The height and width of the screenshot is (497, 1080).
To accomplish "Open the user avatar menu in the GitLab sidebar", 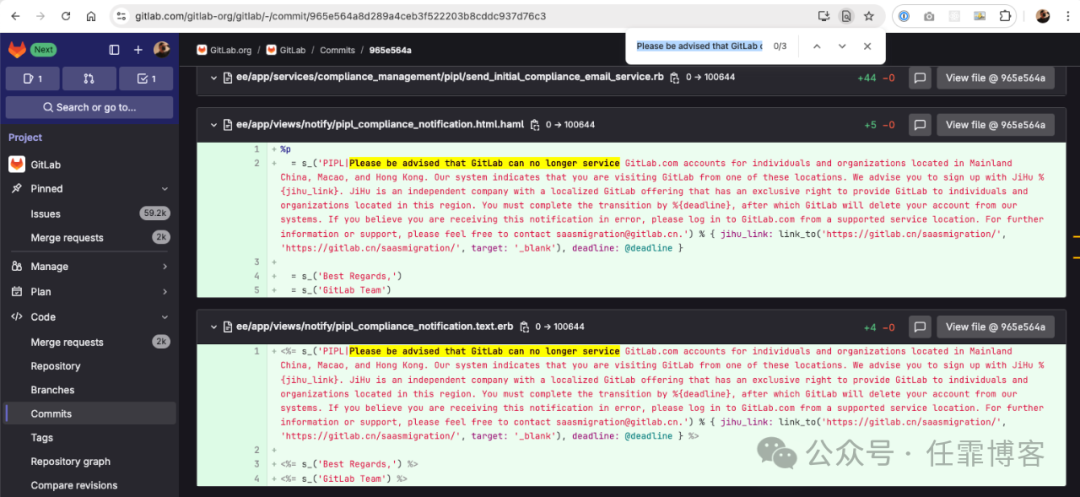I will (162, 49).
